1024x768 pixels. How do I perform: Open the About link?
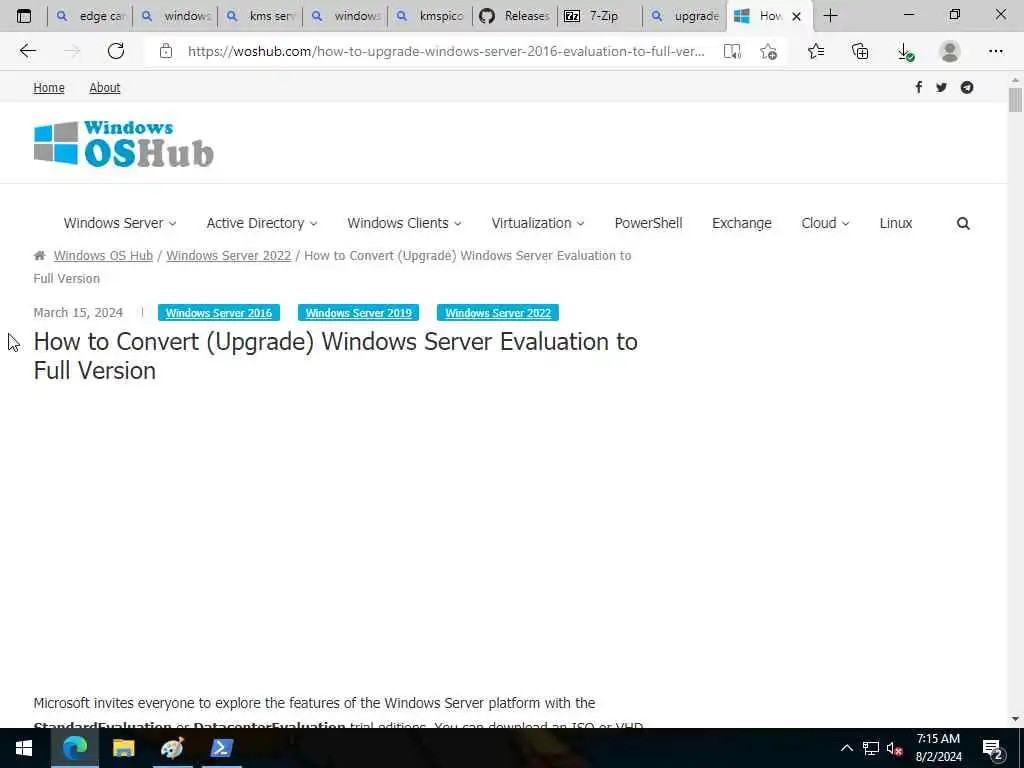[x=104, y=88]
